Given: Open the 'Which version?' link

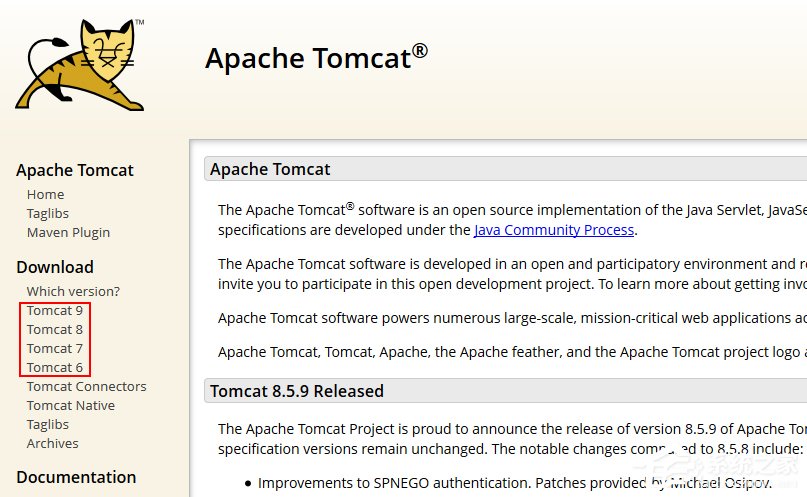Looking at the screenshot, I should [x=73, y=291].
